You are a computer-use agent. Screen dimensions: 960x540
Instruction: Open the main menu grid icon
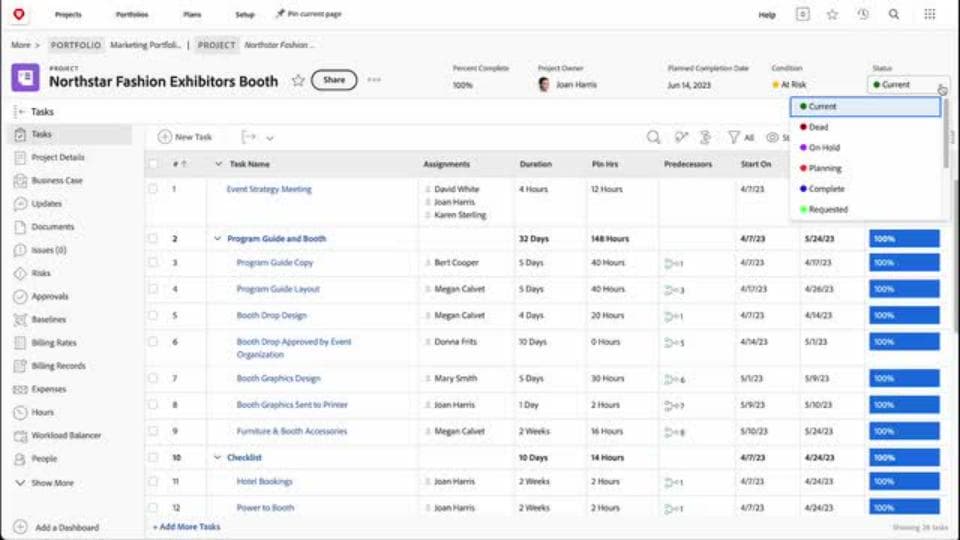point(929,14)
